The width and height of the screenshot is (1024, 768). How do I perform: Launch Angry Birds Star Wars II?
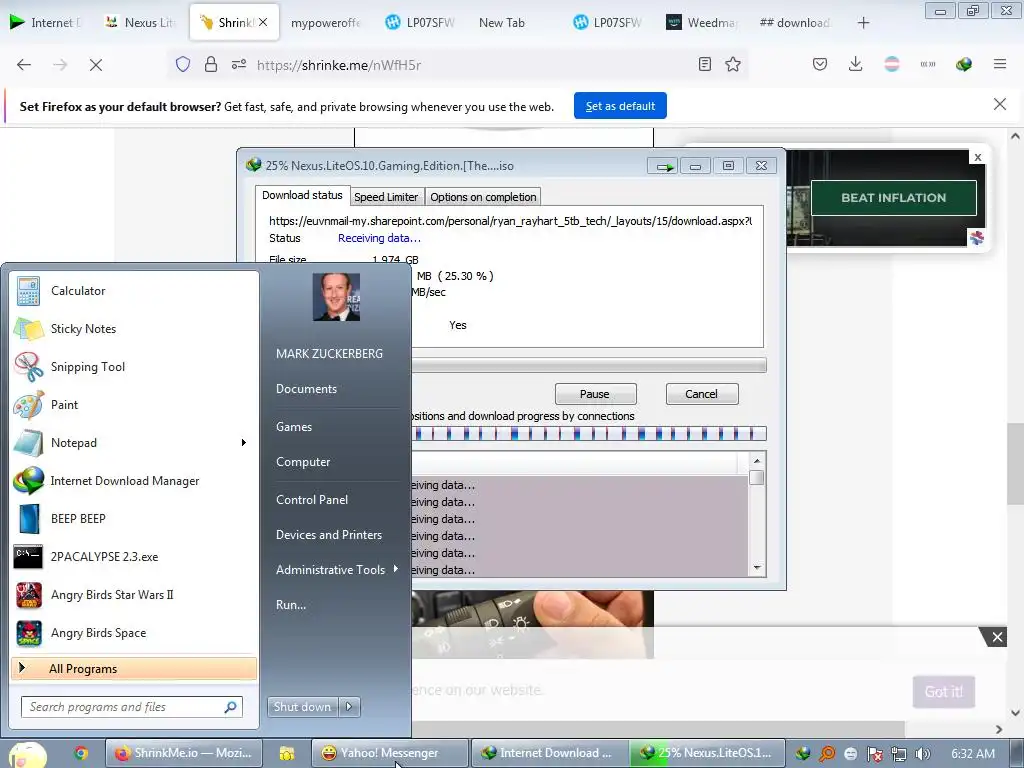[x=134, y=594]
